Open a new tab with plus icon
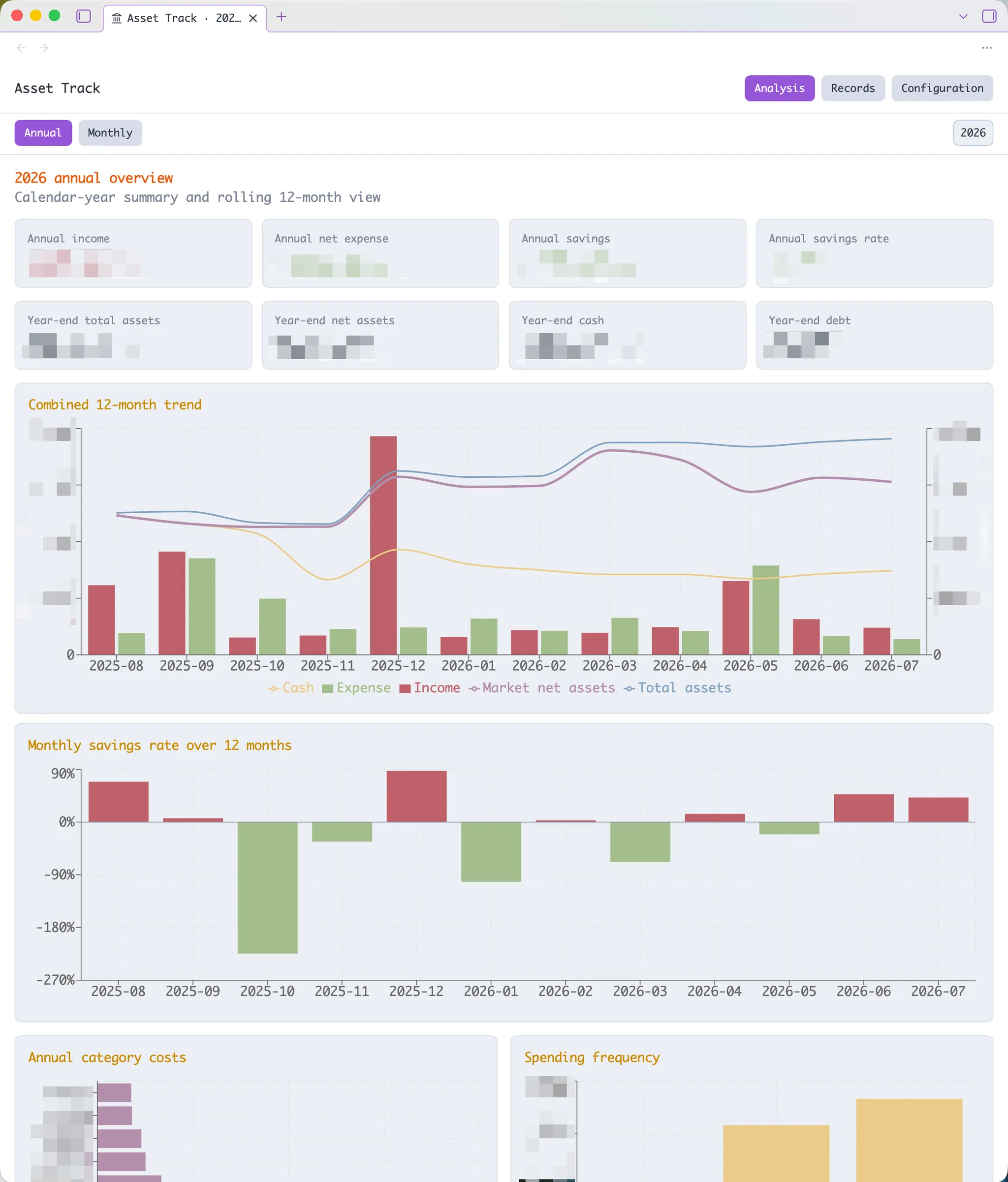1008x1182 pixels. [x=281, y=17]
